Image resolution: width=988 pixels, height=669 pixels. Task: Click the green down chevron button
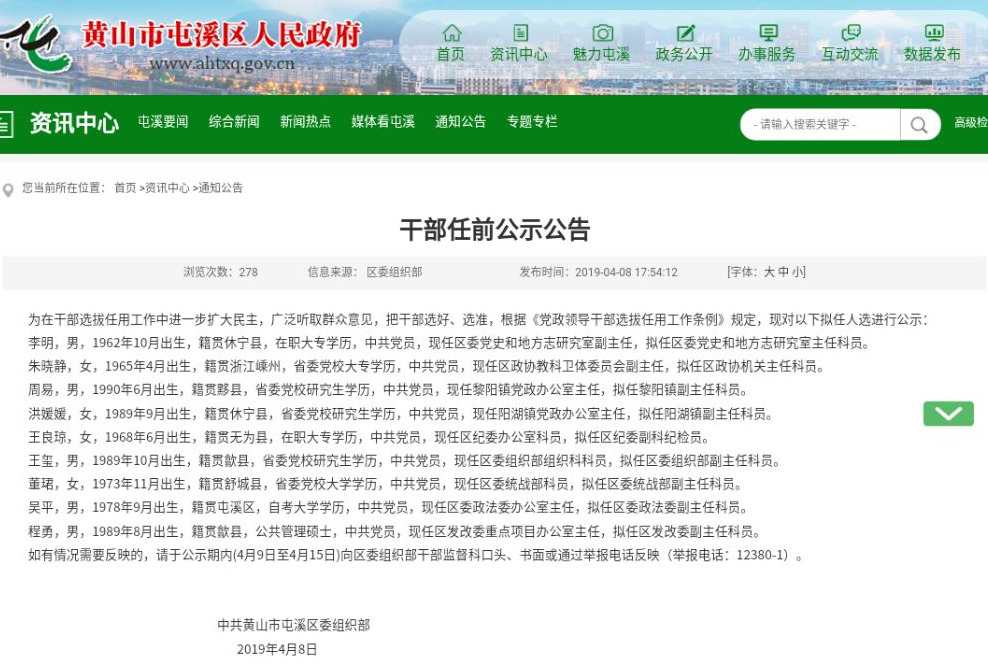click(x=948, y=414)
